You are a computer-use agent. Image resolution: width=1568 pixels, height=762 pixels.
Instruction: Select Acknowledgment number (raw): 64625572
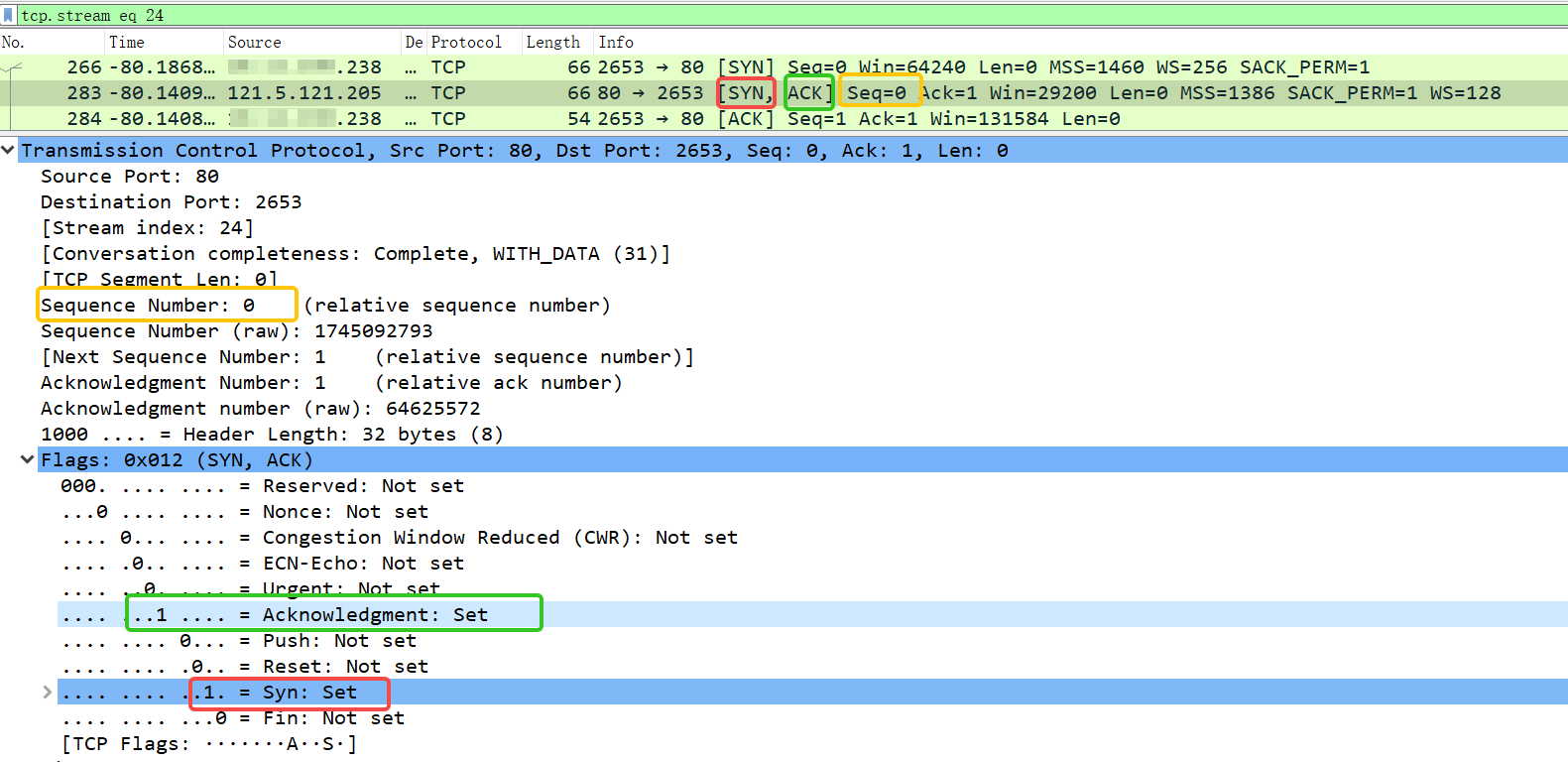(x=260, y=408)
